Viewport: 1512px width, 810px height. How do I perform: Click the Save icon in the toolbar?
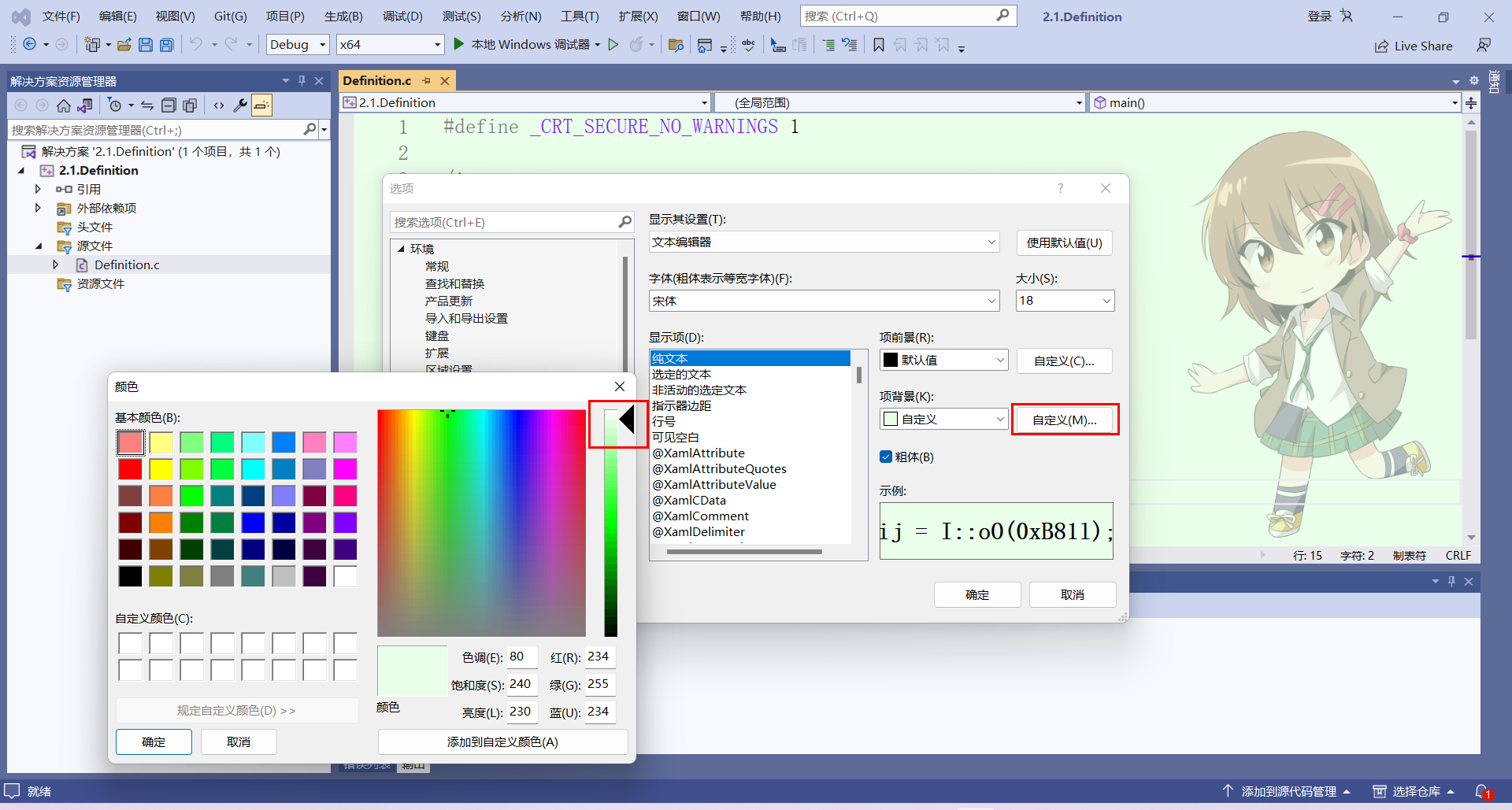(x=146, y=45)
